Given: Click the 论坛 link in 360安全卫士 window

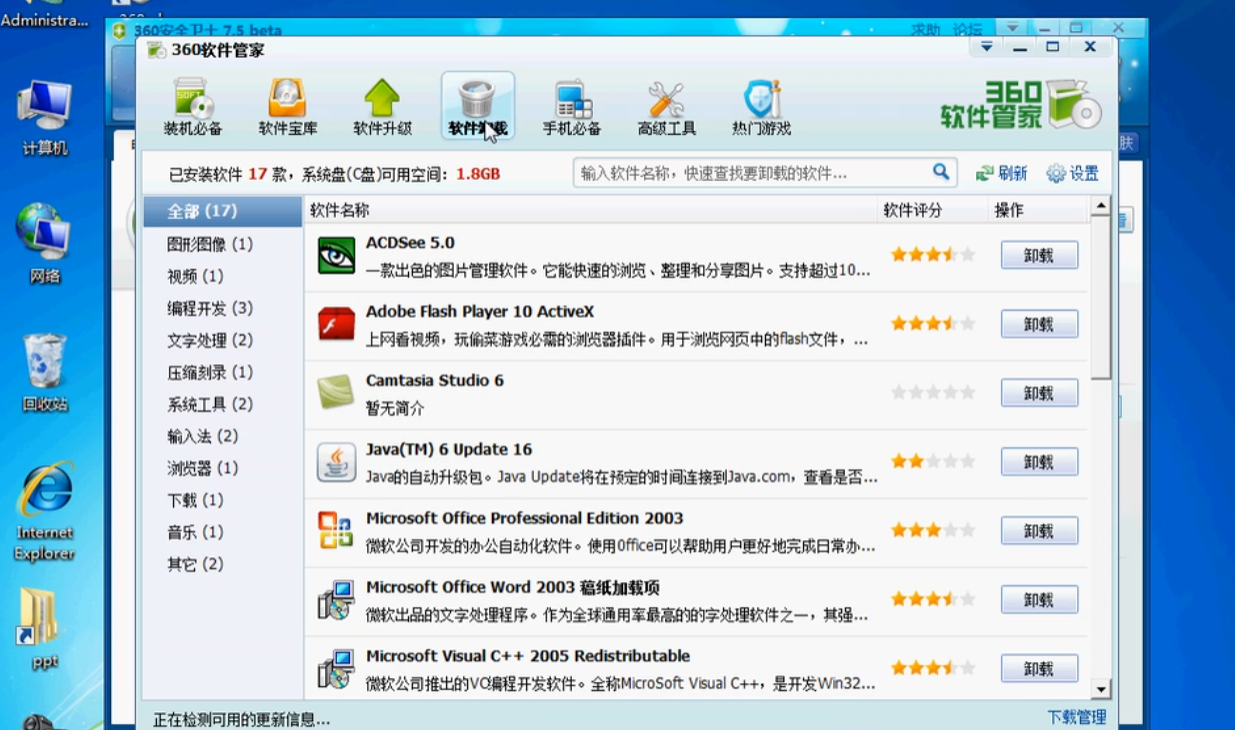Looking at the screenshot, I should [x=968, y=29].
